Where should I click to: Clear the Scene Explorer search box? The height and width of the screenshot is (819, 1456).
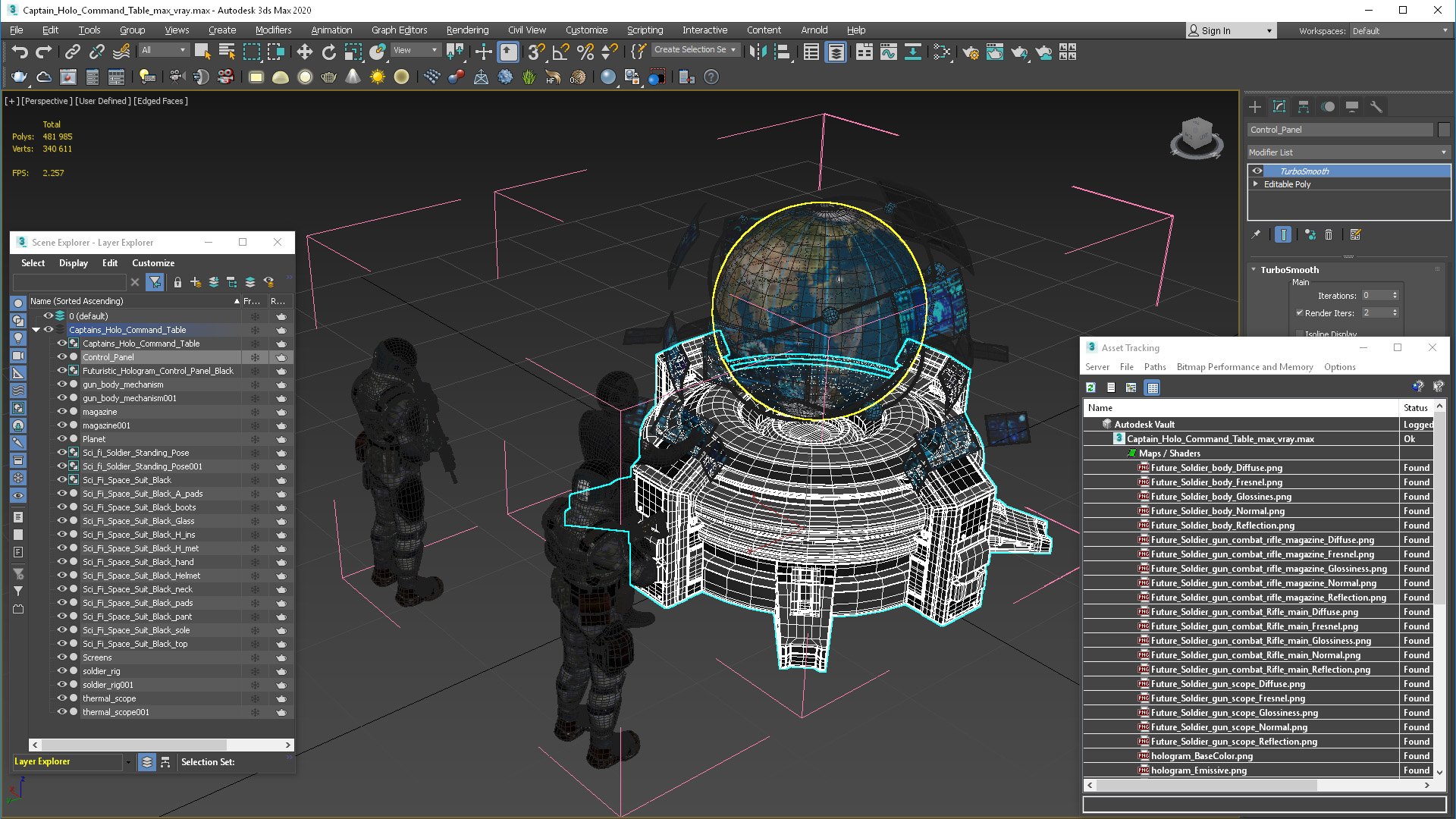(x=135, y=282)
